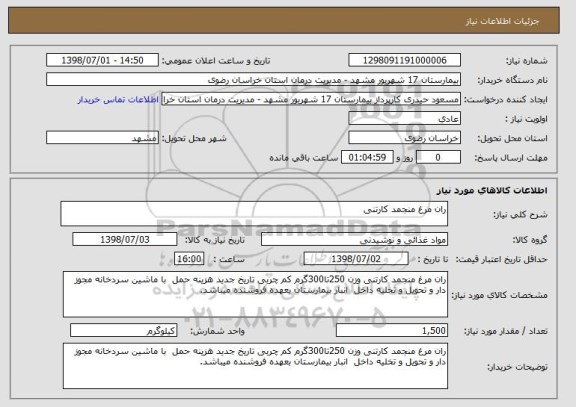Image resolution: width=576 pixels, height=407 pixels.
Task: Click the واحد شمارش field کیلوگرم
Action: [124, 331]
